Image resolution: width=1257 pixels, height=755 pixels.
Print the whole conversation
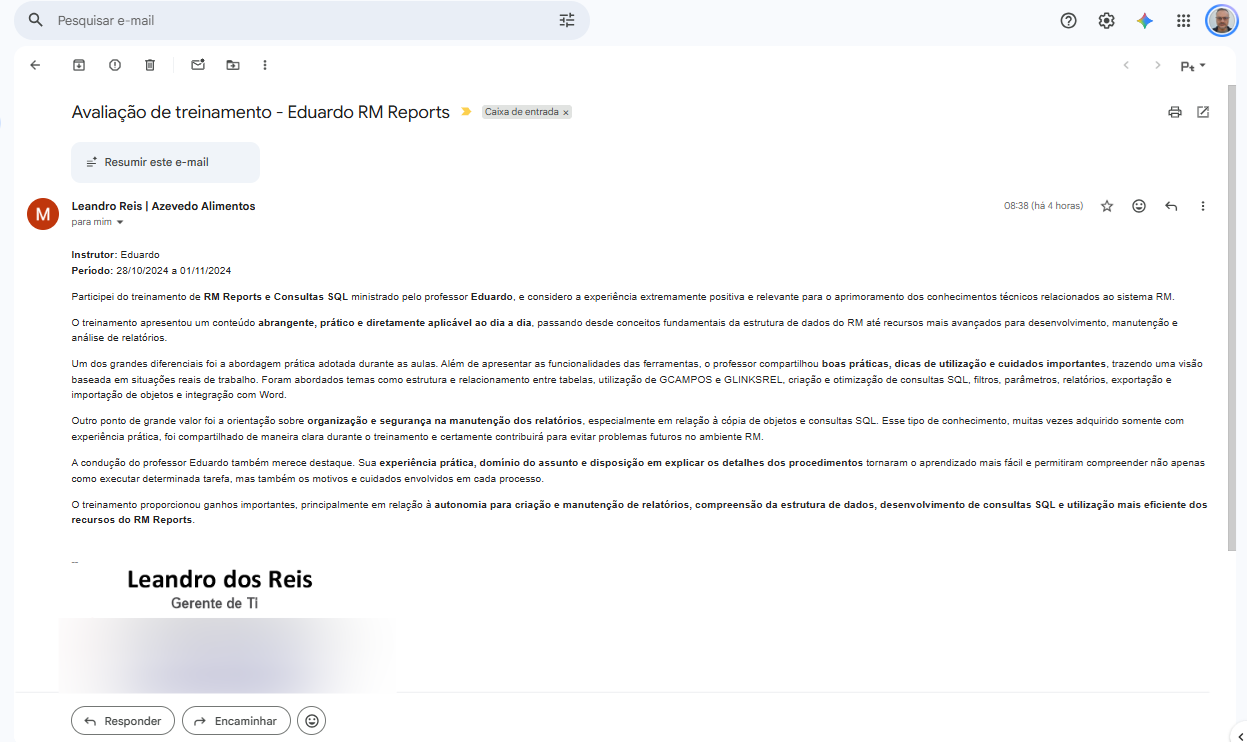pos(1175,112)
